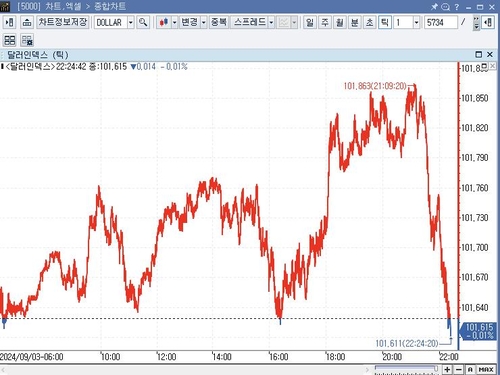
Task: Click the 101.790 price axis label
Action: (474, 158)
